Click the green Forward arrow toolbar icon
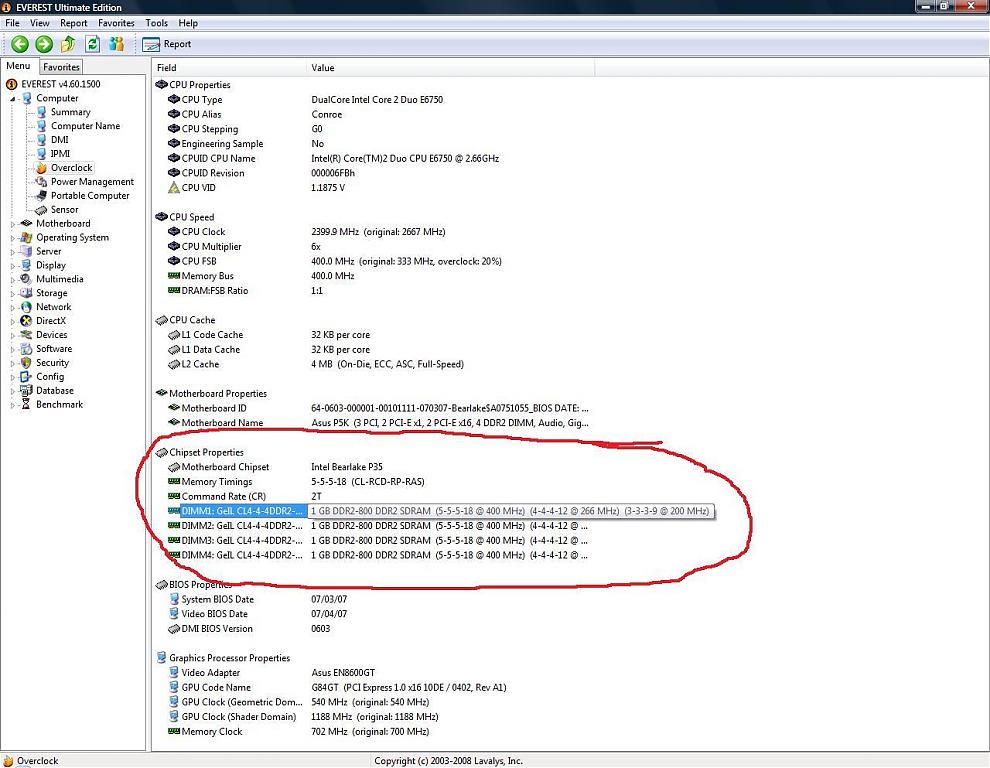The image size is (990, 768). pyautogui.click(x=44, y=44)
